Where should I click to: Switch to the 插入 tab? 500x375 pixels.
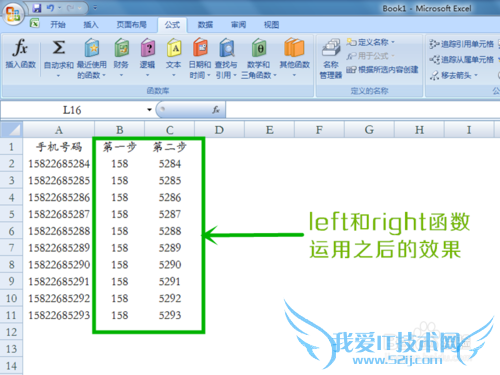point(91,25)
